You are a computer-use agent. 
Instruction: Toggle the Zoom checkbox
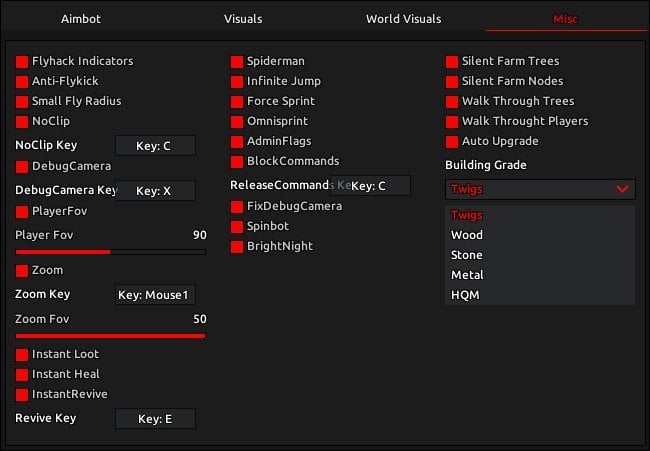pyautogui.click(x=22, y=271)
